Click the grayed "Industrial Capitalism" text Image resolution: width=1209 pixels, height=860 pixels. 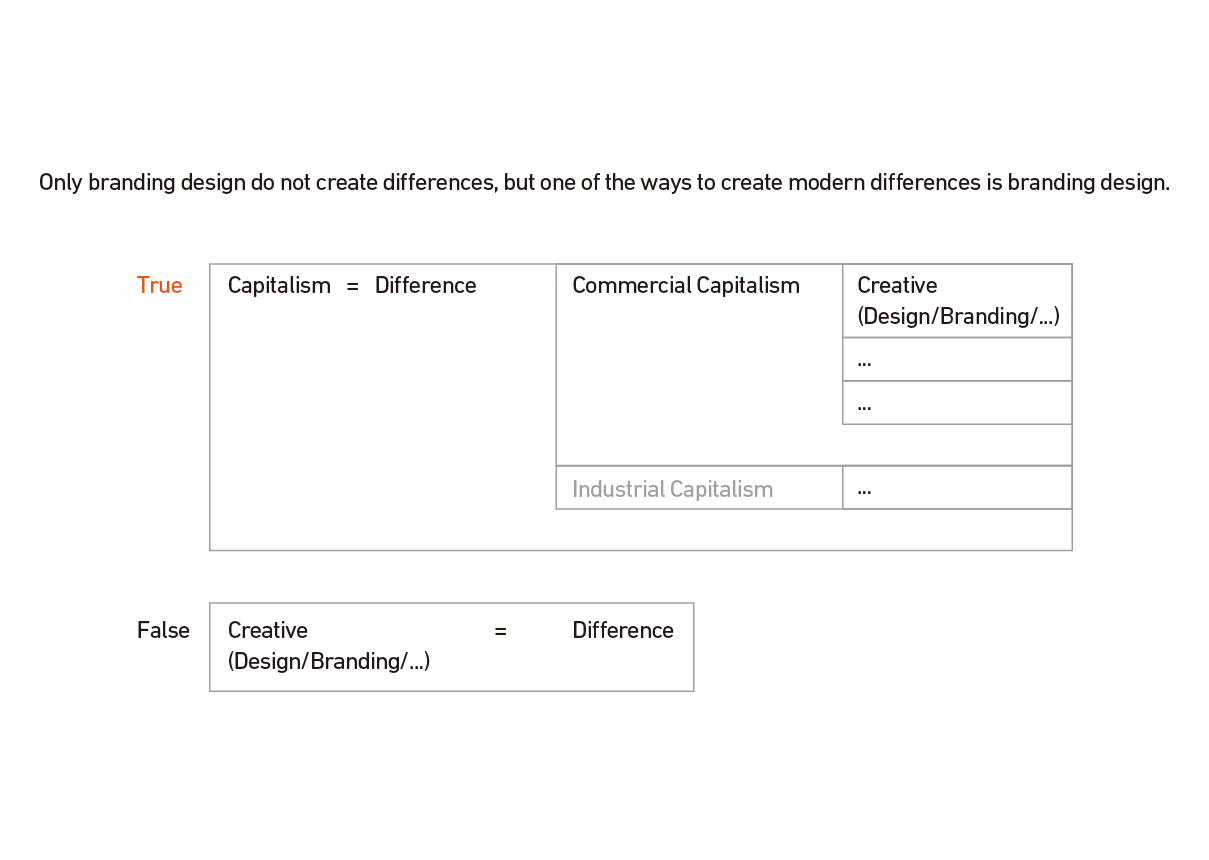click(x=672, y=490)
